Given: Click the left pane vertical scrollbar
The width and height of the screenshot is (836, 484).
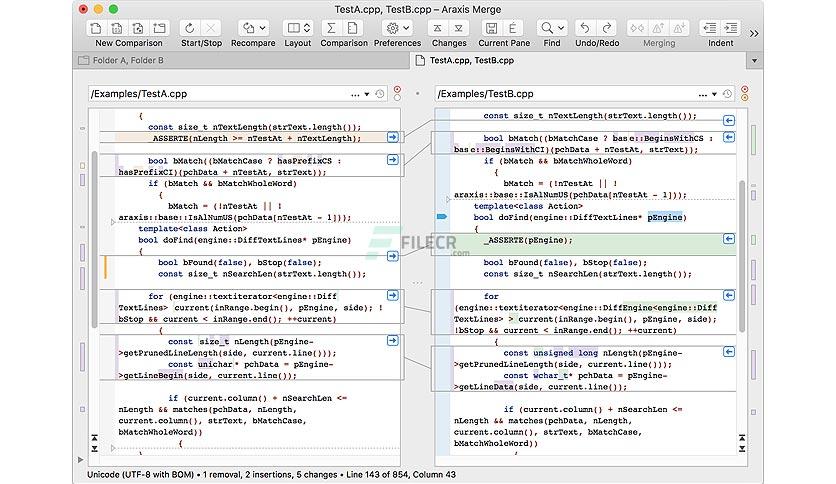Looking at the screenshot, I should tap(94, 239).
